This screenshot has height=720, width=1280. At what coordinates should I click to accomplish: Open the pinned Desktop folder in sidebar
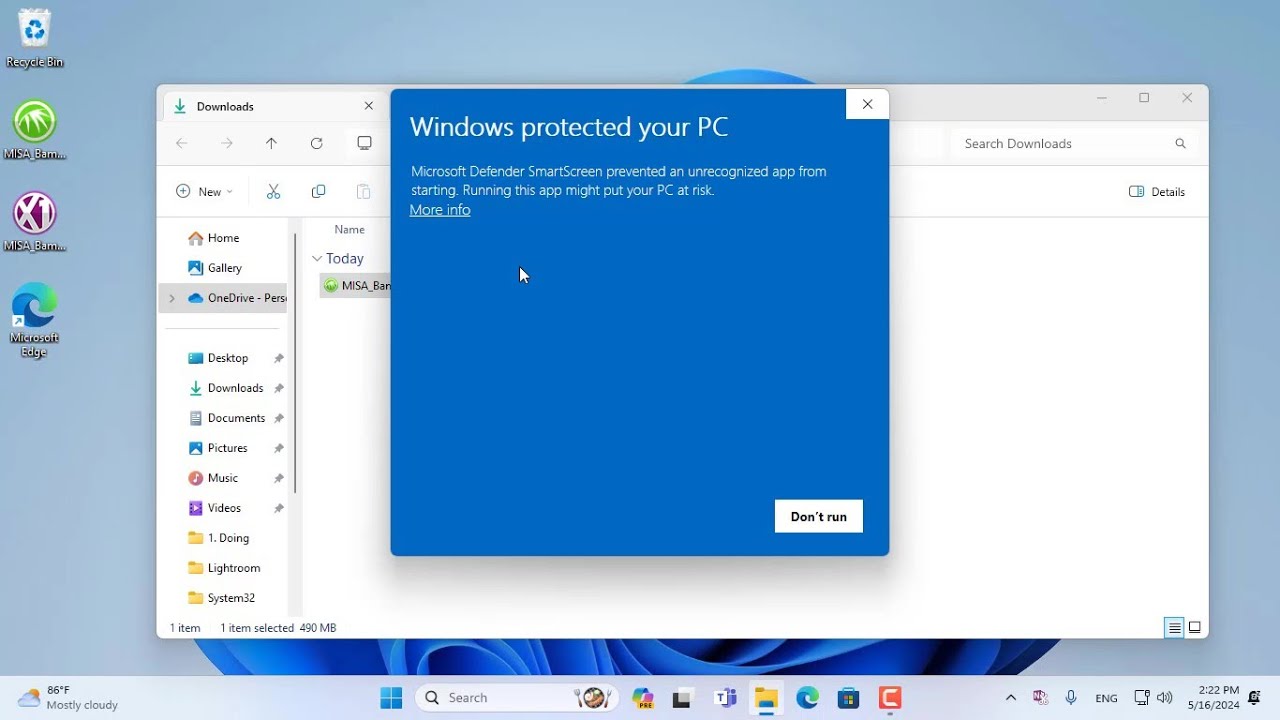click(x=228, y=358)
